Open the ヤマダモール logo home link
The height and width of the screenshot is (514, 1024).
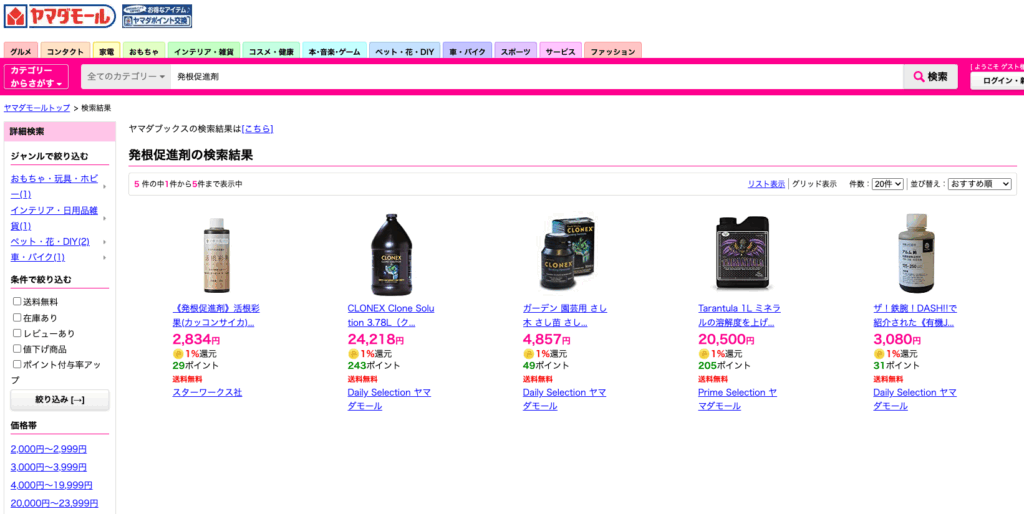pos(60,16)
